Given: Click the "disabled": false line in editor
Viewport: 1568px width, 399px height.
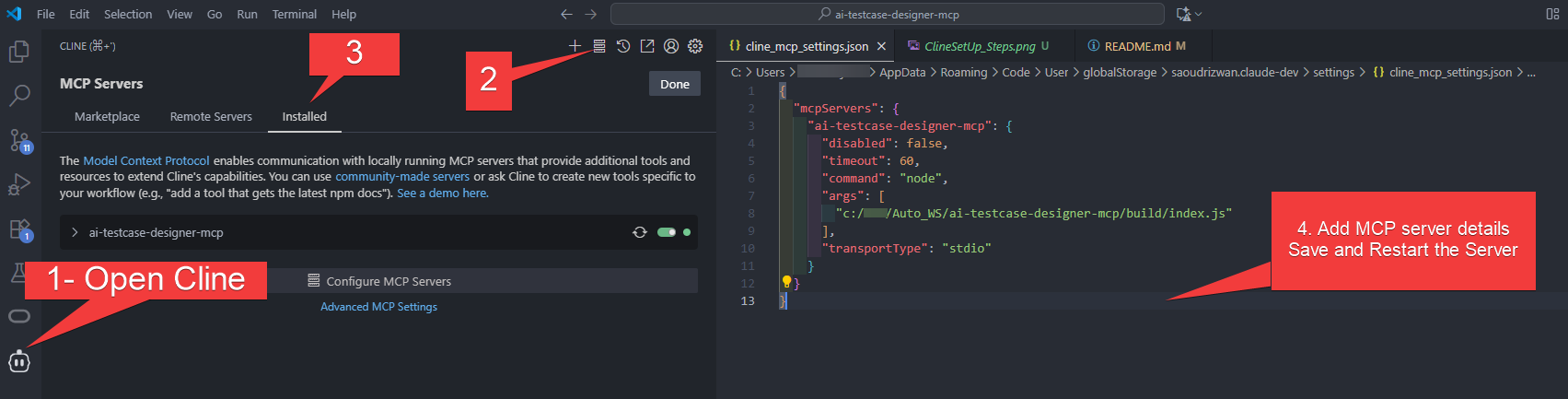Looking at the screenshot, I should (885, 143).
